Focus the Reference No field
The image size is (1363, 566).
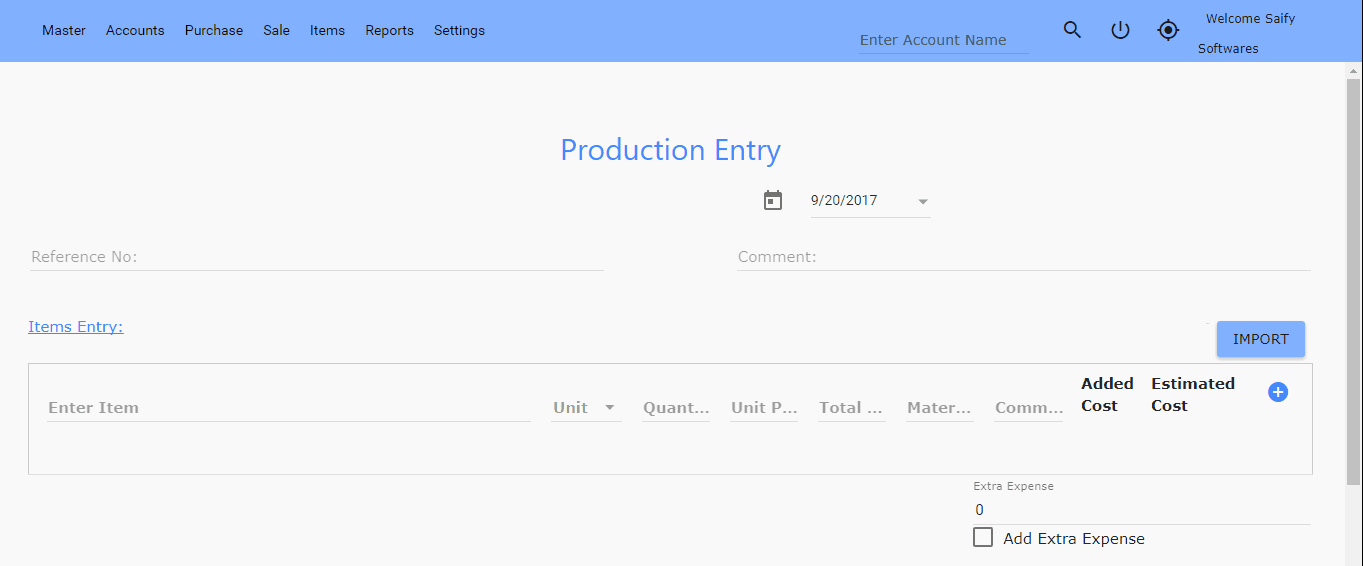[x=316, y=257]
